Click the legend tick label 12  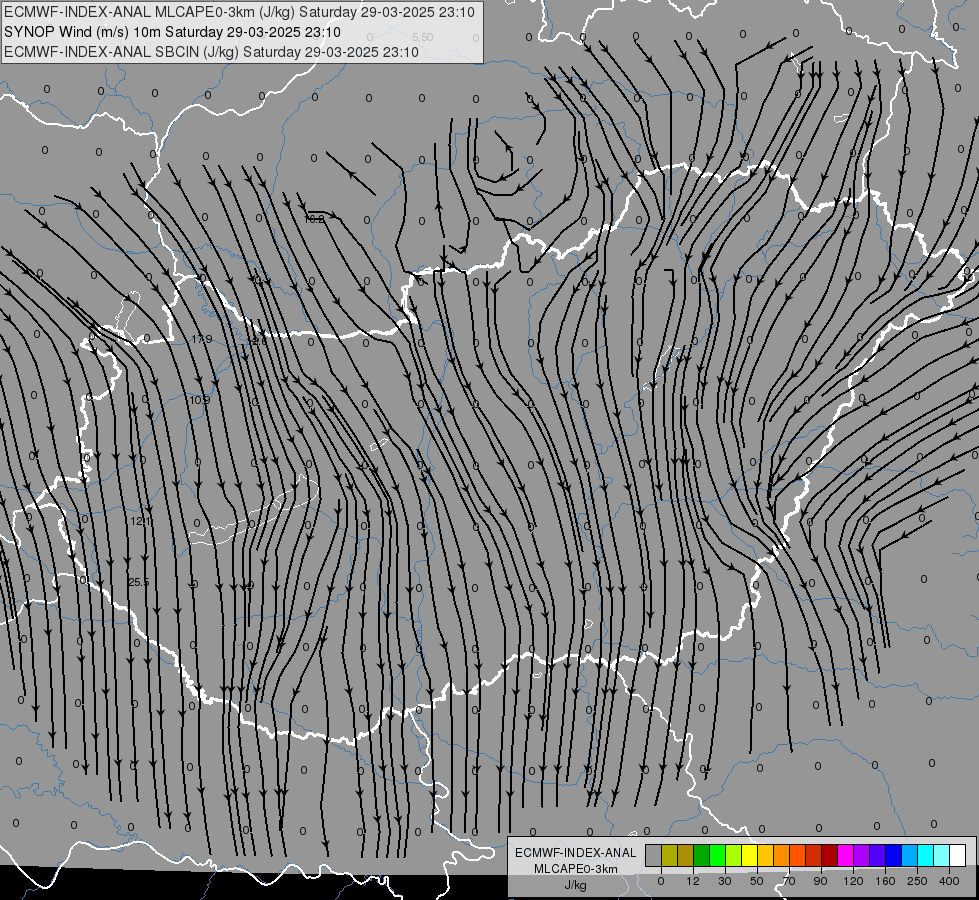tap(693, 881)
